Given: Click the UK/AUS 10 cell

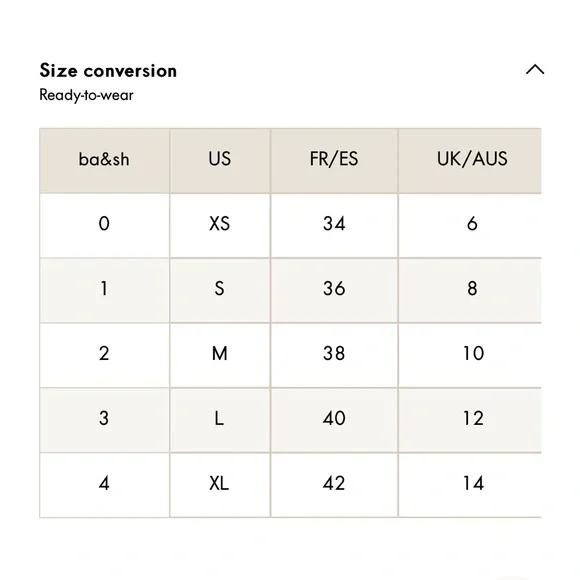Looking at the screenshot, I should pos(470,355).
